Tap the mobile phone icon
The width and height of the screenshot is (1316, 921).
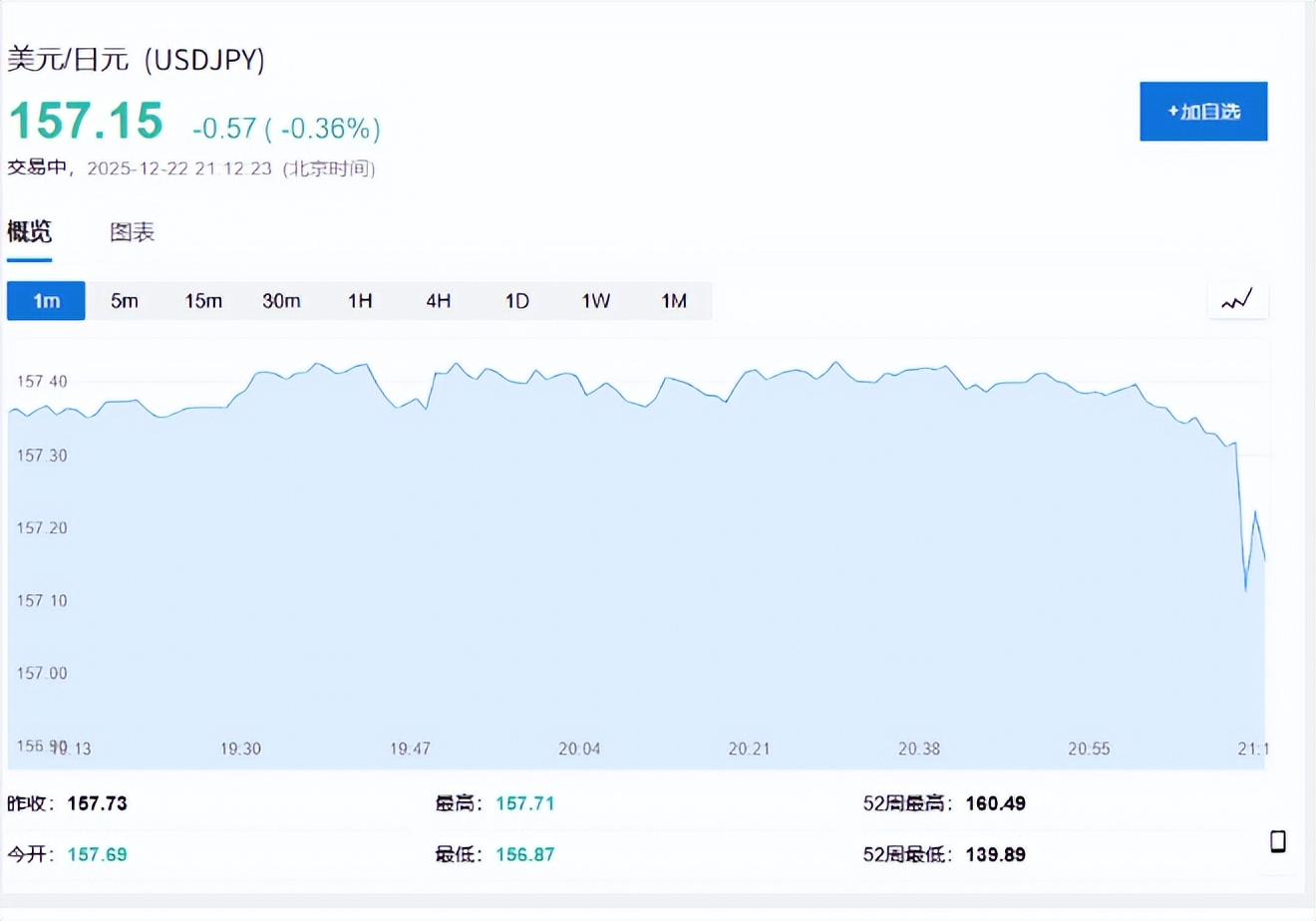1277,841
